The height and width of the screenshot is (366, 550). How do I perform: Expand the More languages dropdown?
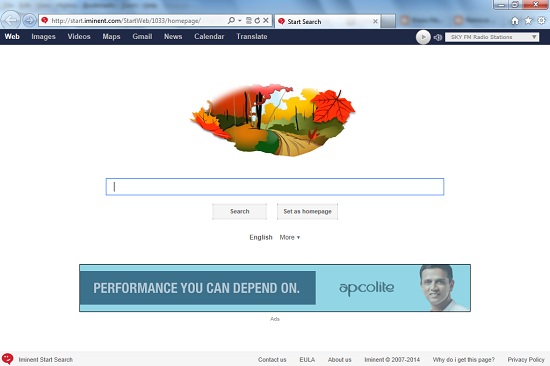(x=290, y=237)
